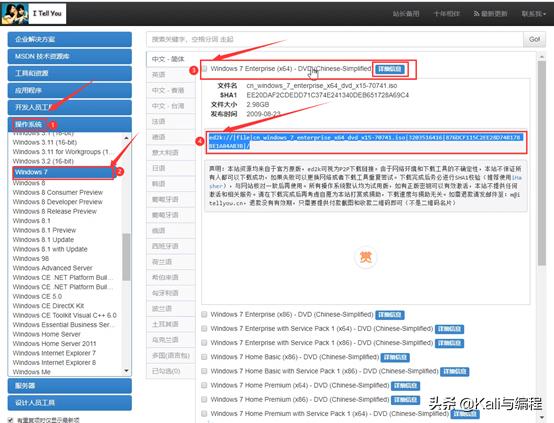This screenshot has width=554, height=423.
Task: Expand the 设计人员工具 section
Action: tap(70, 403)
